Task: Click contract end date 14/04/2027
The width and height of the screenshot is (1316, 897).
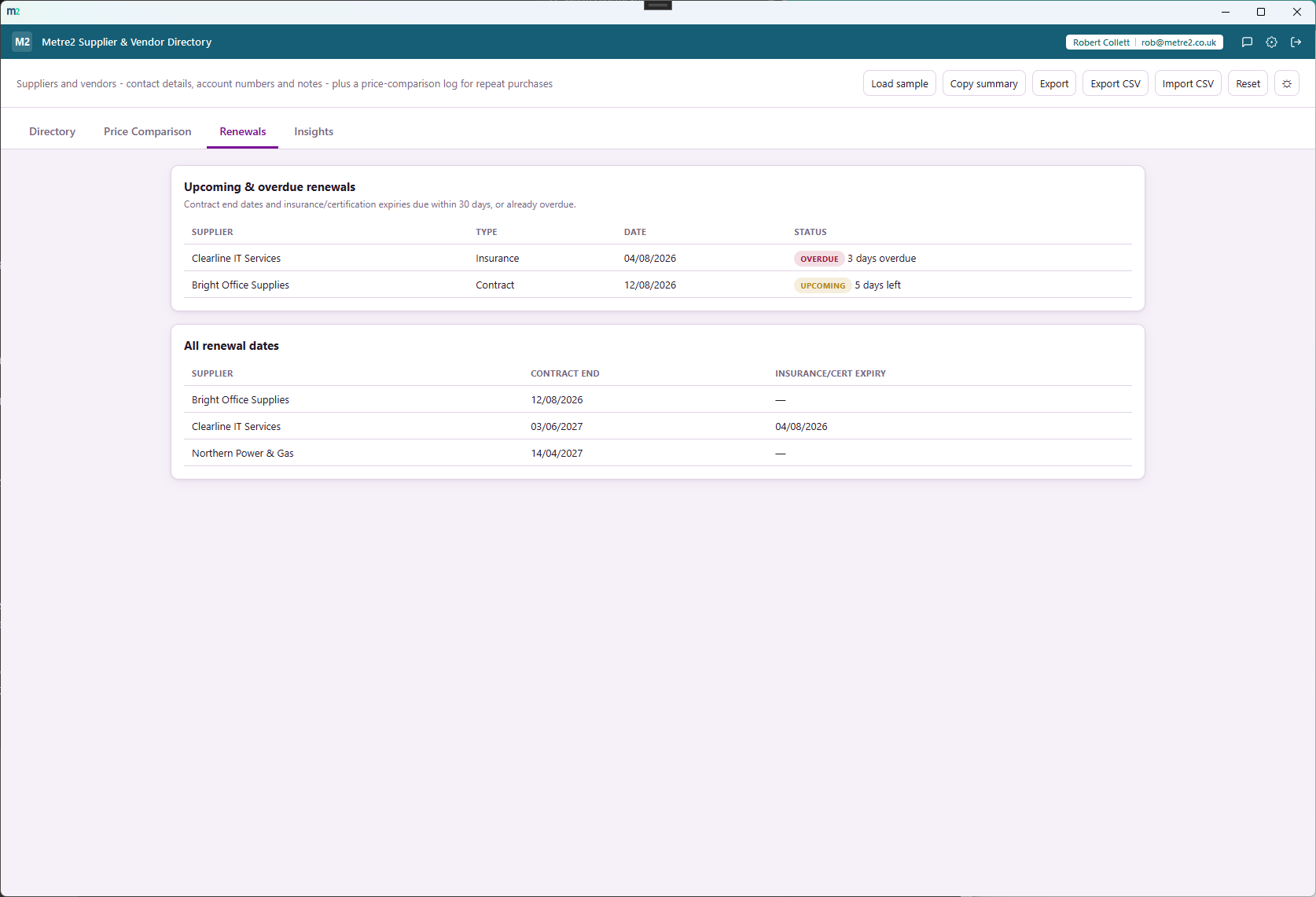Action: point(557,453)
